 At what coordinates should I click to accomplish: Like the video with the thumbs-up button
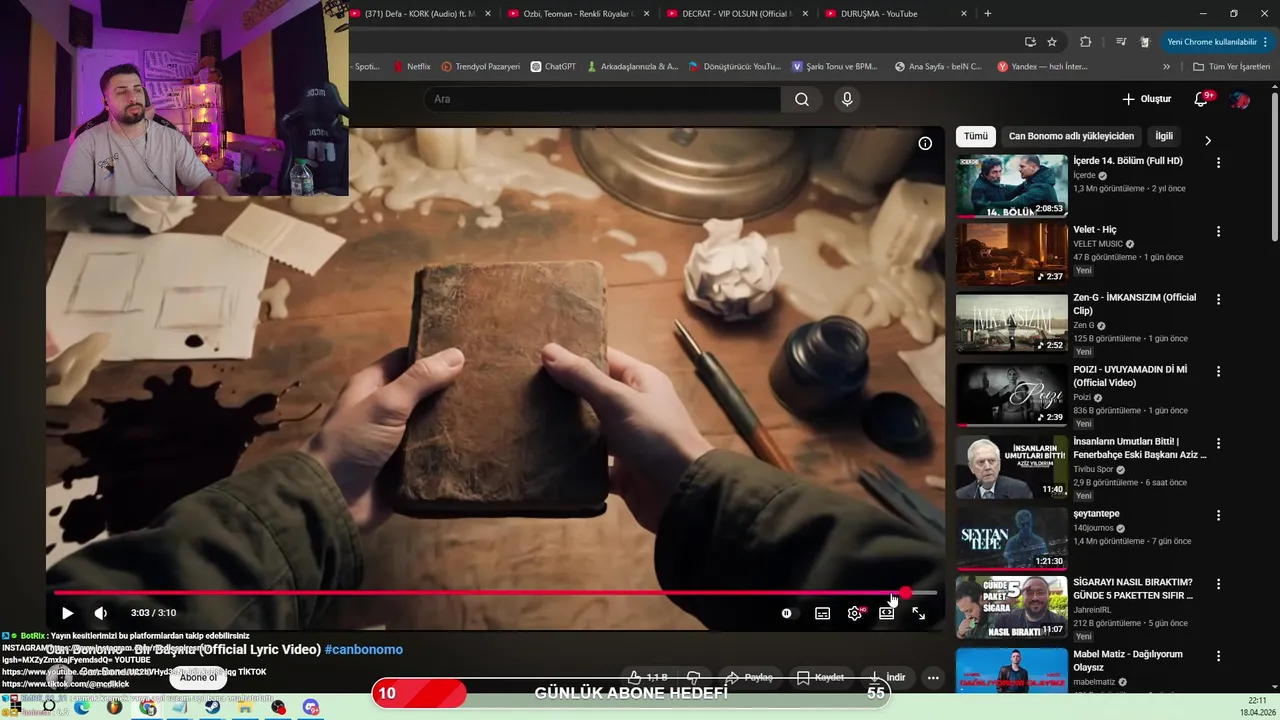pos(648,677)
